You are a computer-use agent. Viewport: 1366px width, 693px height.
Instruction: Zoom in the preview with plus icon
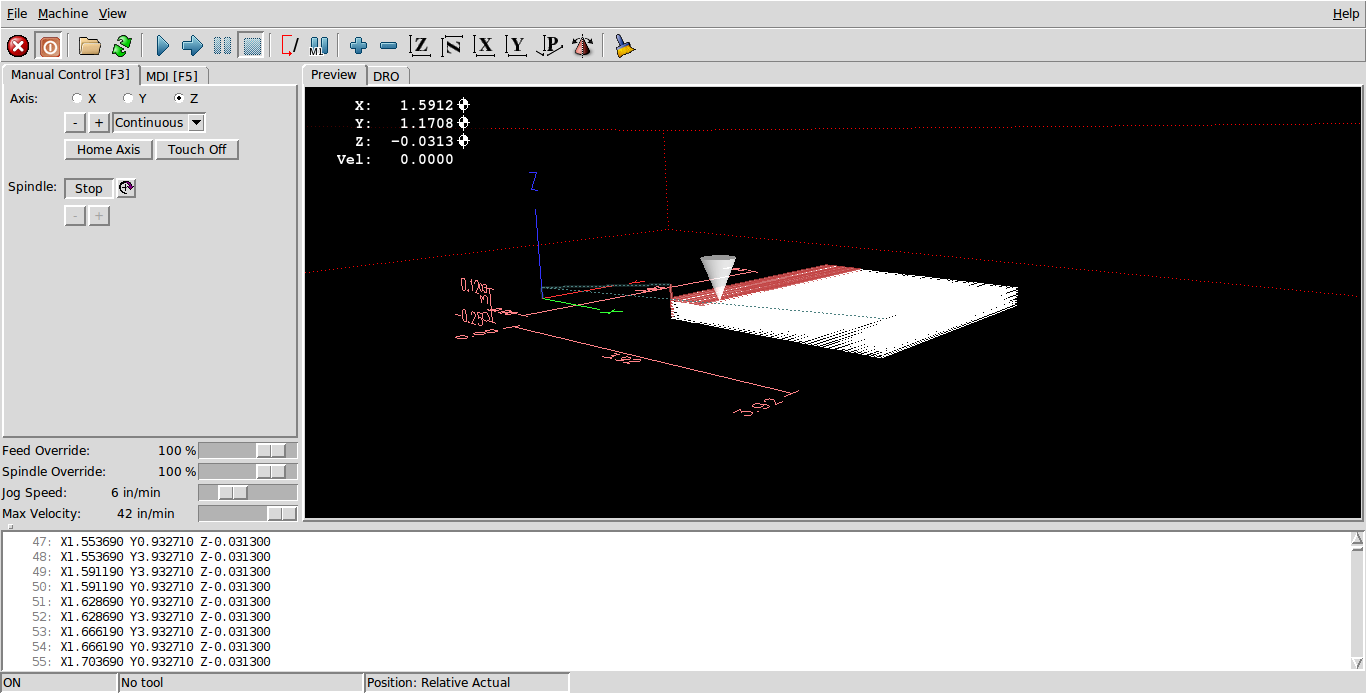pos(359,46)
